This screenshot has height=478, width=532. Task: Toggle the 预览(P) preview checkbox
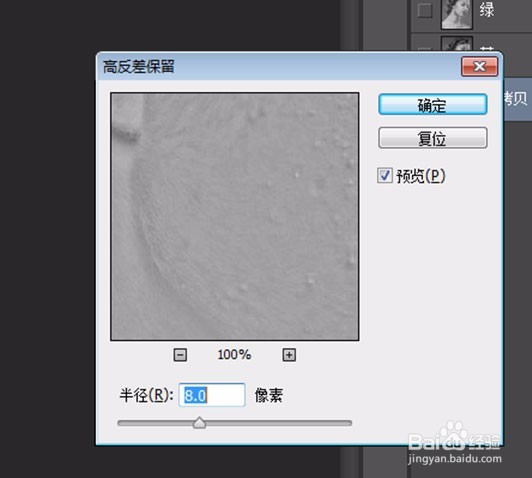[x=385, y=176]
